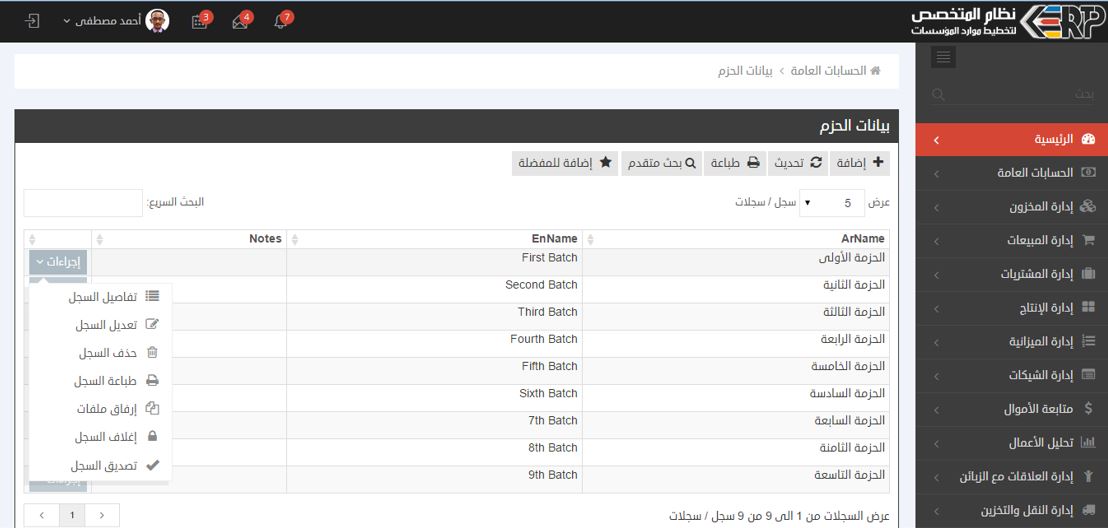This screenshot has width=1108, height=528.
Task: Click the sort arrows on ArName column
Action: tap(590, 239)
